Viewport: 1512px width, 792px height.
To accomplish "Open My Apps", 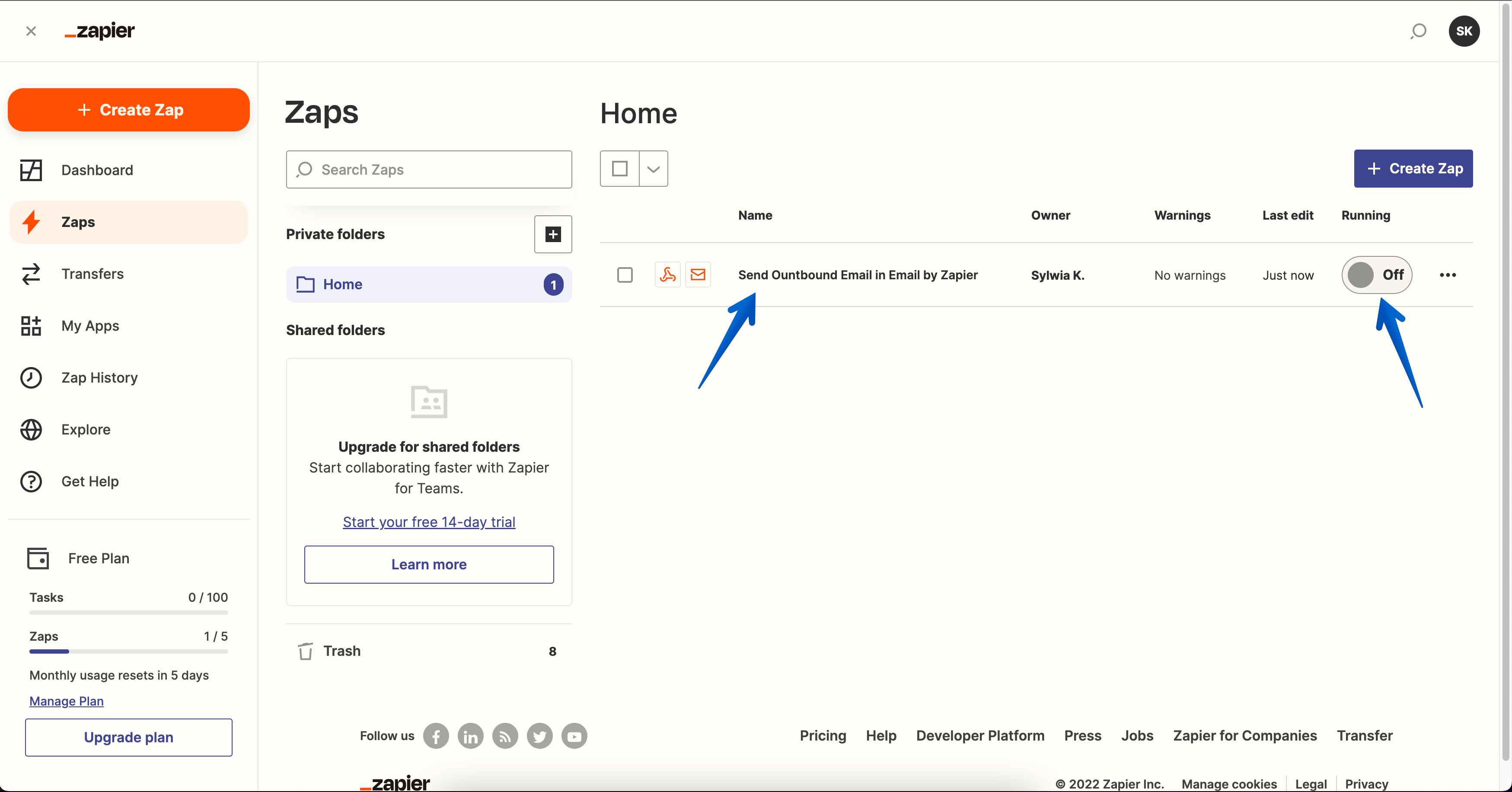I will click(128, 326).
